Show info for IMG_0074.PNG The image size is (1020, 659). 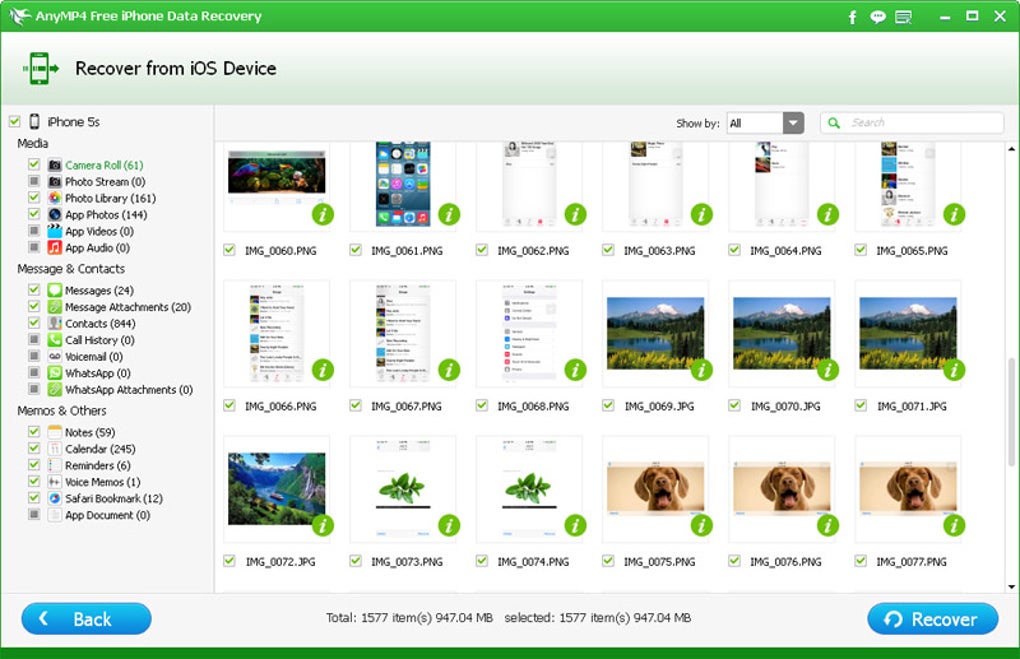(575, 525)
